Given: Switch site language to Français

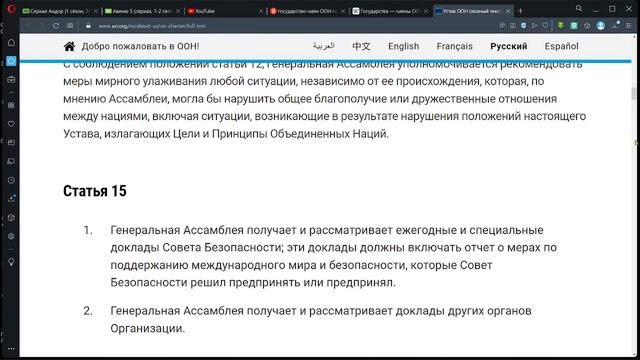Looking at the screenshot, I should pyautogui.click(x=454, y=46).
